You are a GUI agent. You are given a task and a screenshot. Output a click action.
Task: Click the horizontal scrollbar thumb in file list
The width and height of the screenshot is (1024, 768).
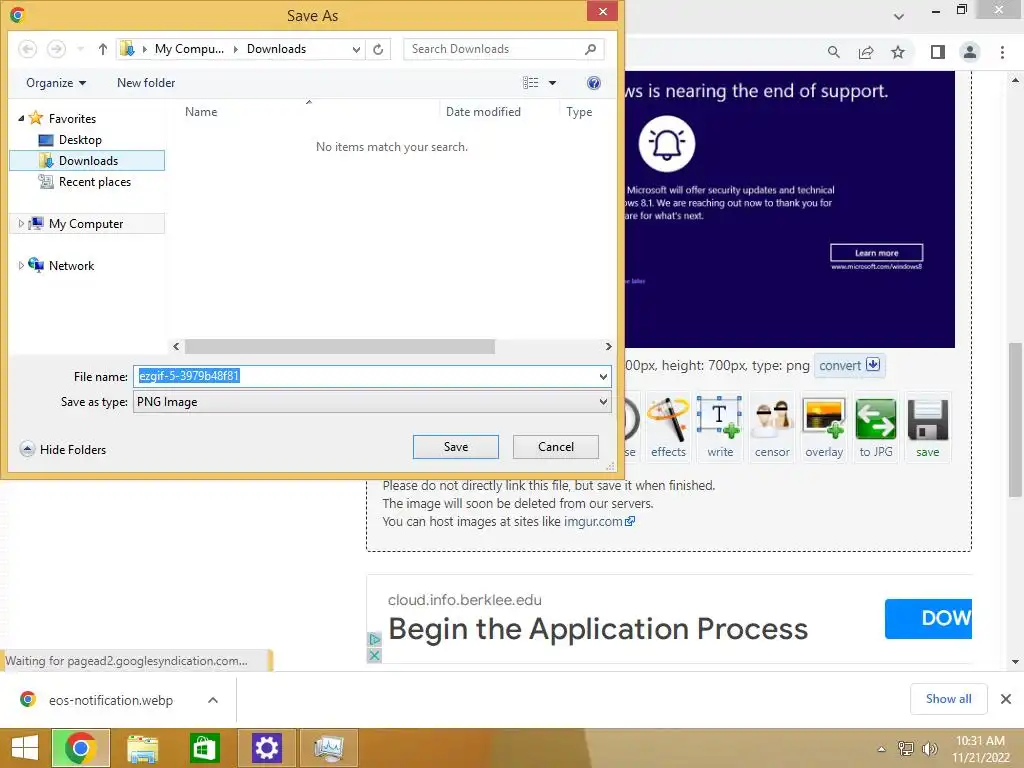coord(340,347)
